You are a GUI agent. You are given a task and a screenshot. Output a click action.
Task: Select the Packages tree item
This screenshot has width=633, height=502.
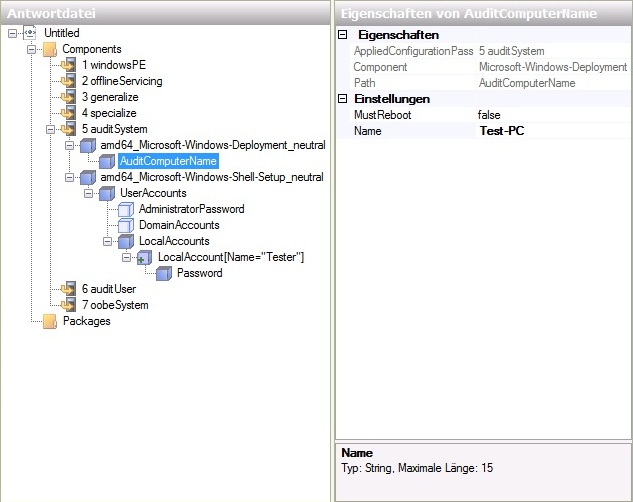87,321
